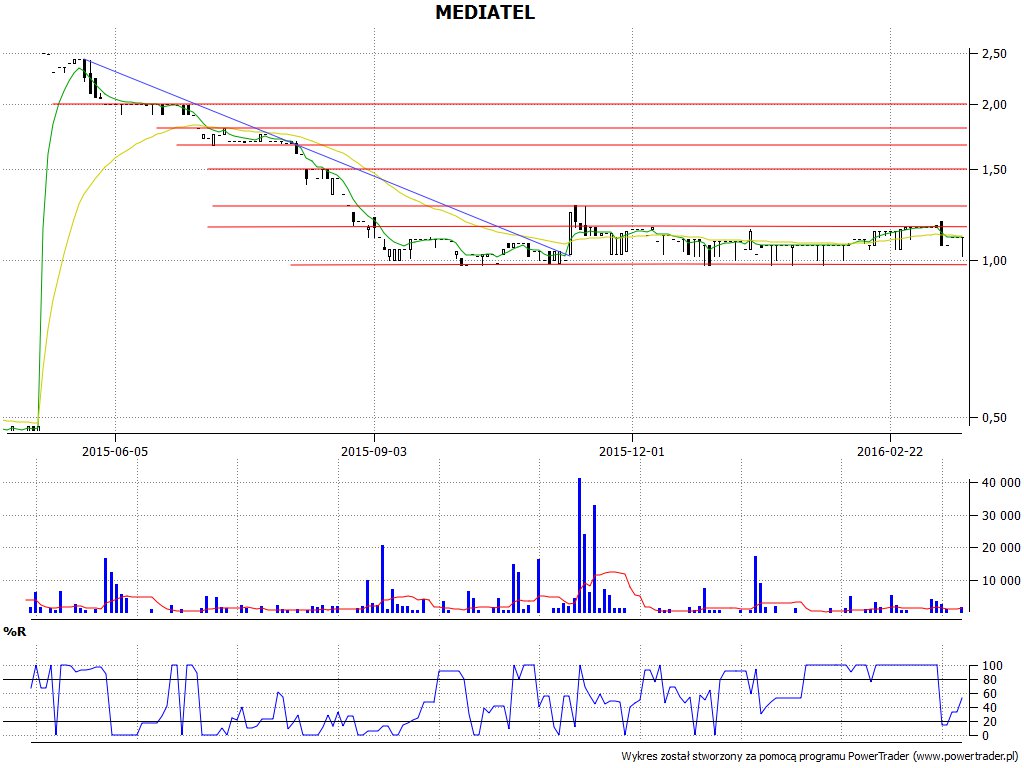The image size is (1024, 768).
Task: Click the 40 value on %R axis
Action: 990,708
